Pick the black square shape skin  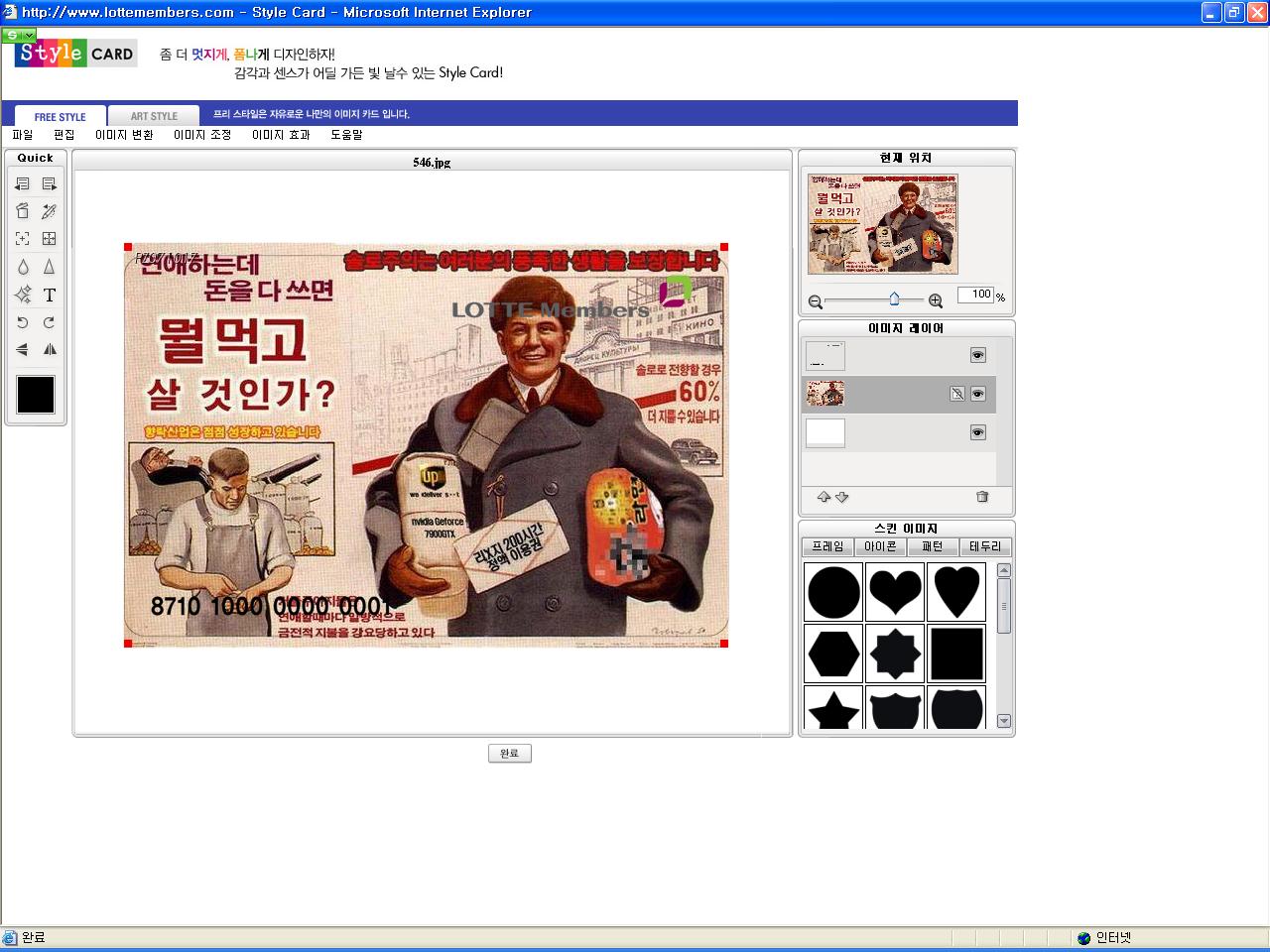[956, 654]
